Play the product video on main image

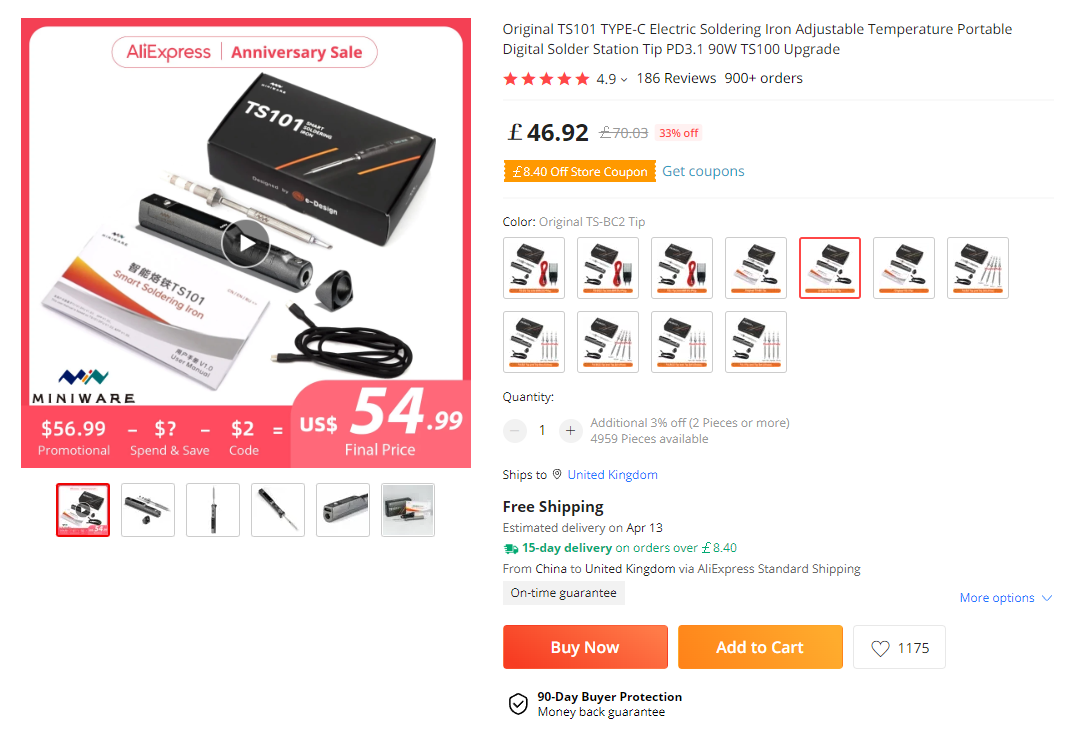tap(246, 243)
